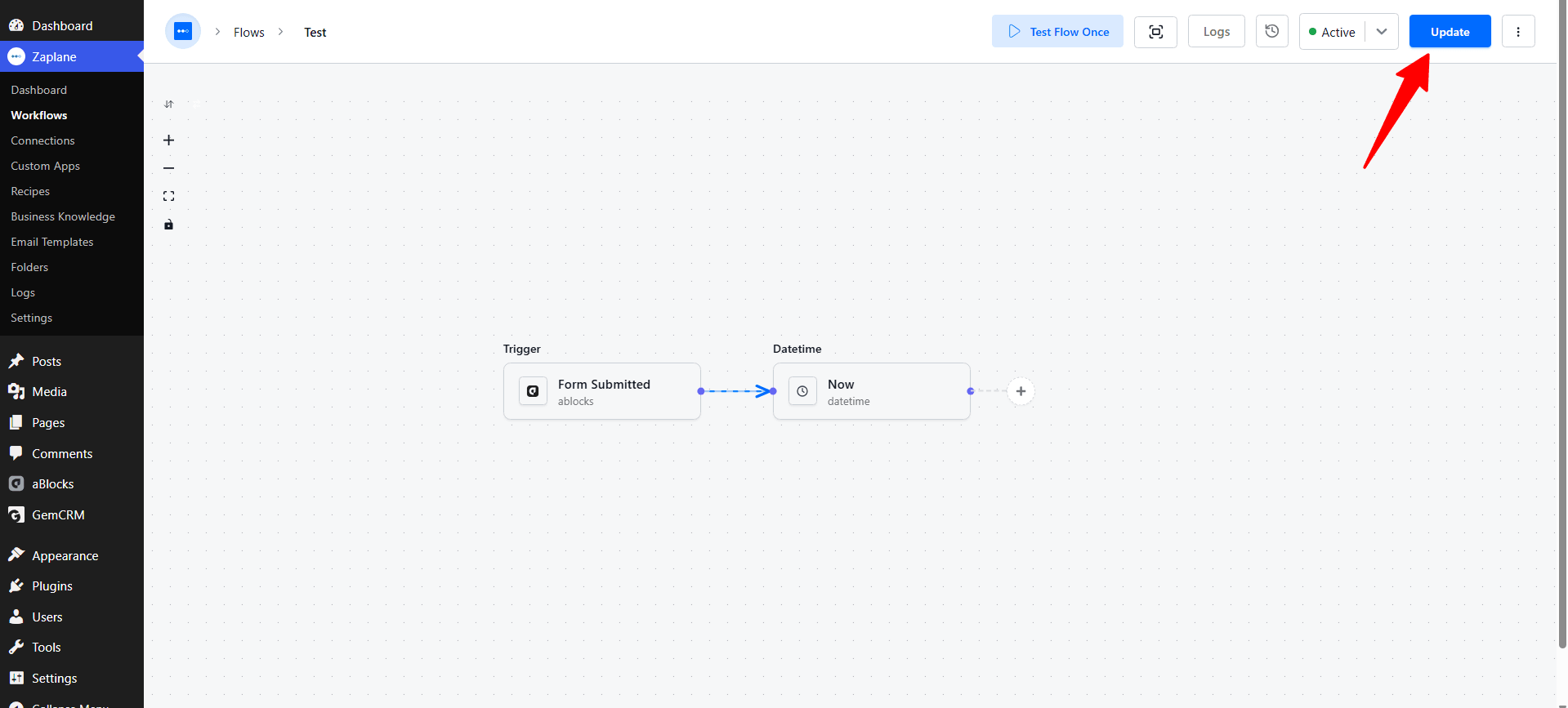Select the Now datetime node
The width and height of the screenshot is (1568, 708).
(x=872, y=391)
